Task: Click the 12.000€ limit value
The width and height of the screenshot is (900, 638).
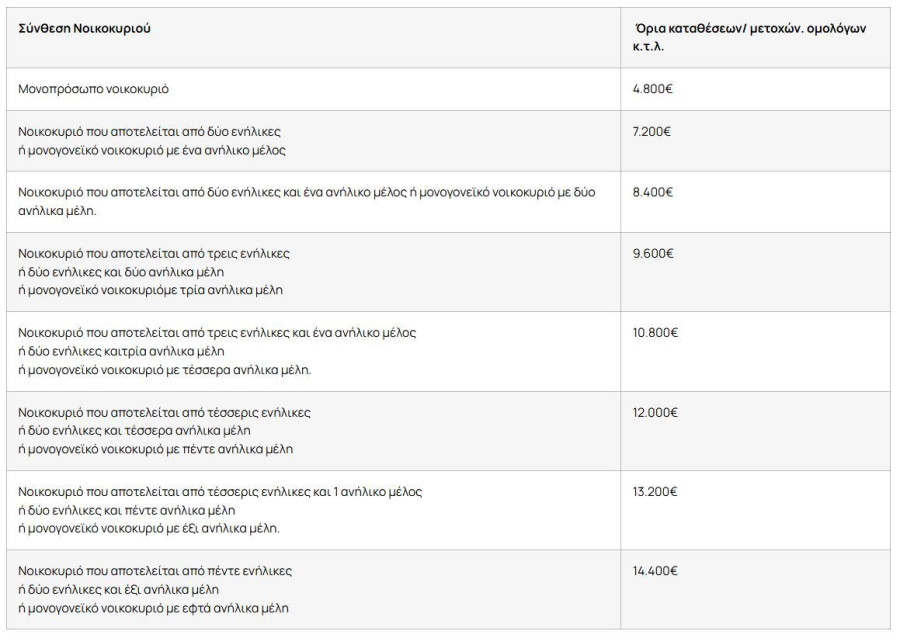Action: click(x=656, y=411)
